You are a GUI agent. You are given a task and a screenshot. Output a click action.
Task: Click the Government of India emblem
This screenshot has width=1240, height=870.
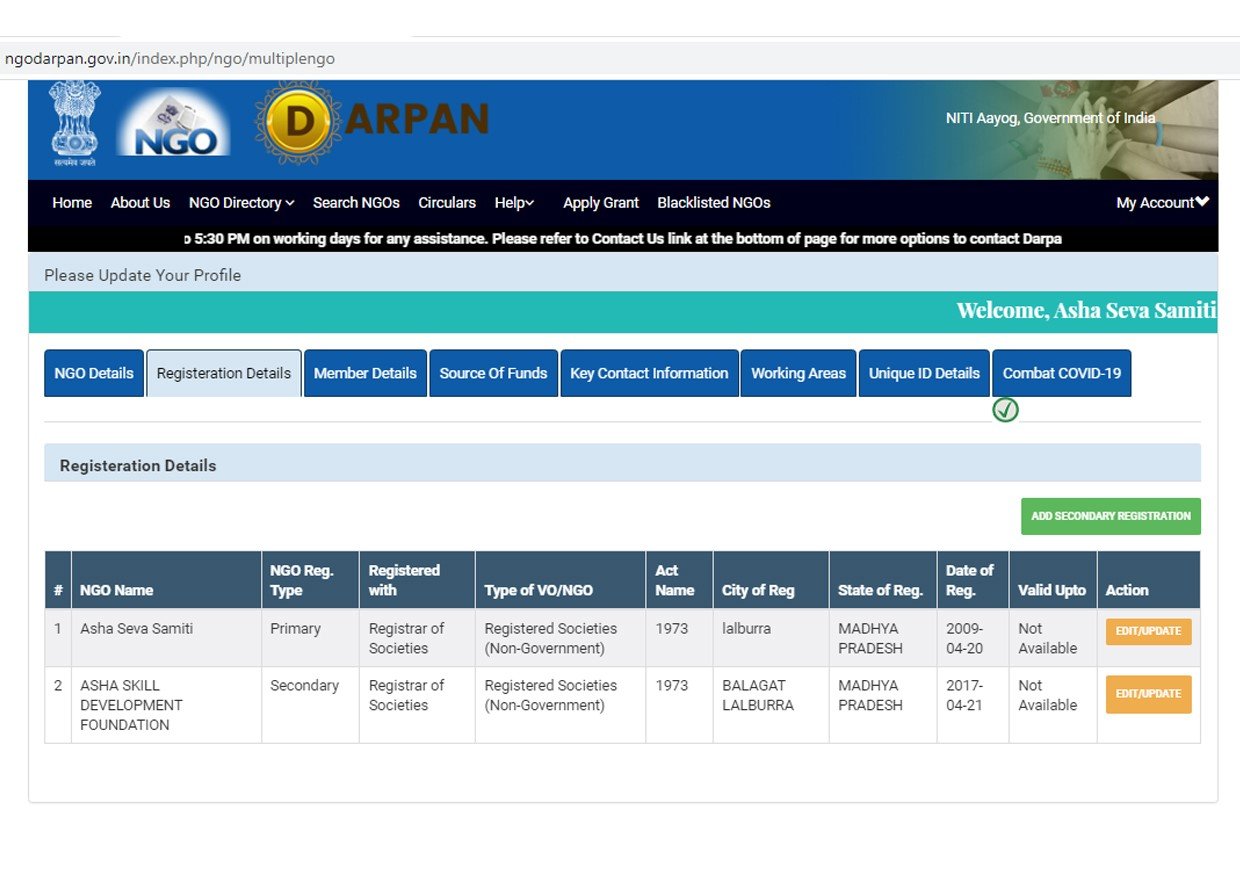coord(75,124)
